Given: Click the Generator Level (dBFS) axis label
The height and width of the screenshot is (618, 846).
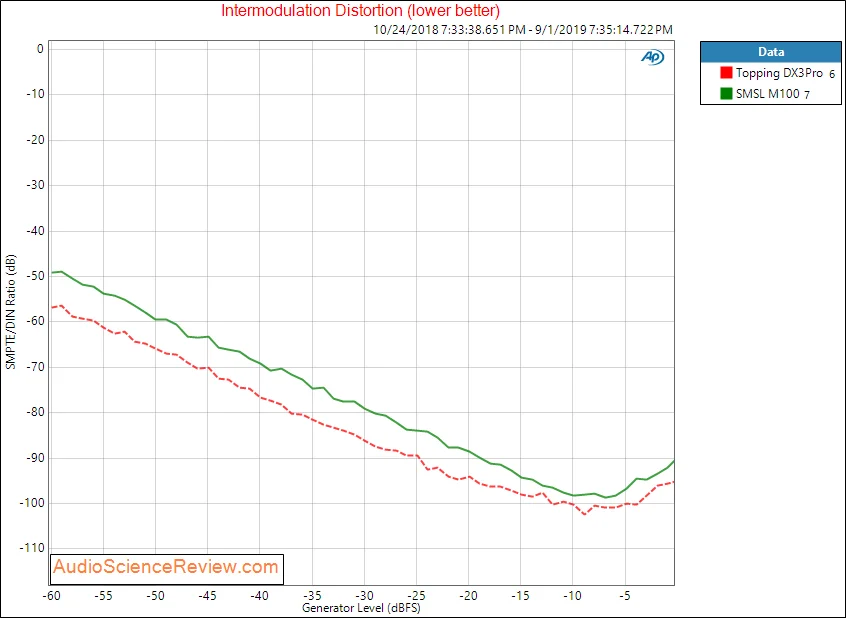Looking at the screenshot, I should [x=361, y=608].
